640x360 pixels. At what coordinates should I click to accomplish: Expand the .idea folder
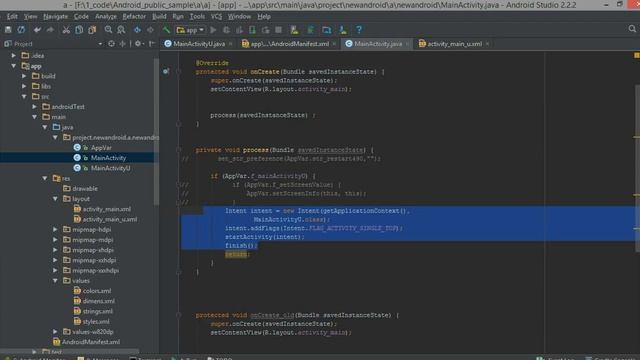click(x=13, y=55)
